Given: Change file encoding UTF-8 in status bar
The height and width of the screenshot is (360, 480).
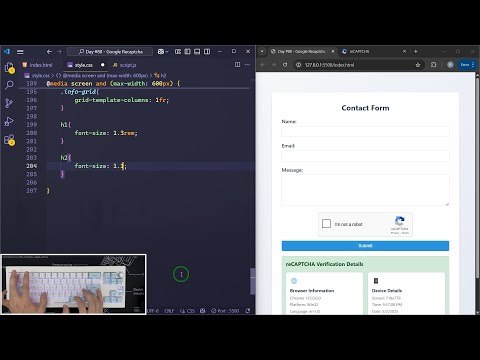Looking at the screenshot, I should coord(153,311).
